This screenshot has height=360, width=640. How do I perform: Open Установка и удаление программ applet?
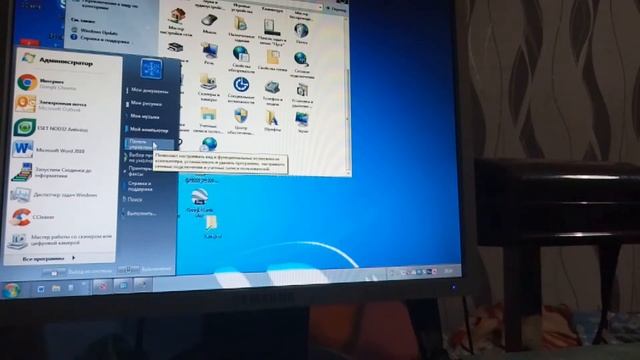point(302,95)
